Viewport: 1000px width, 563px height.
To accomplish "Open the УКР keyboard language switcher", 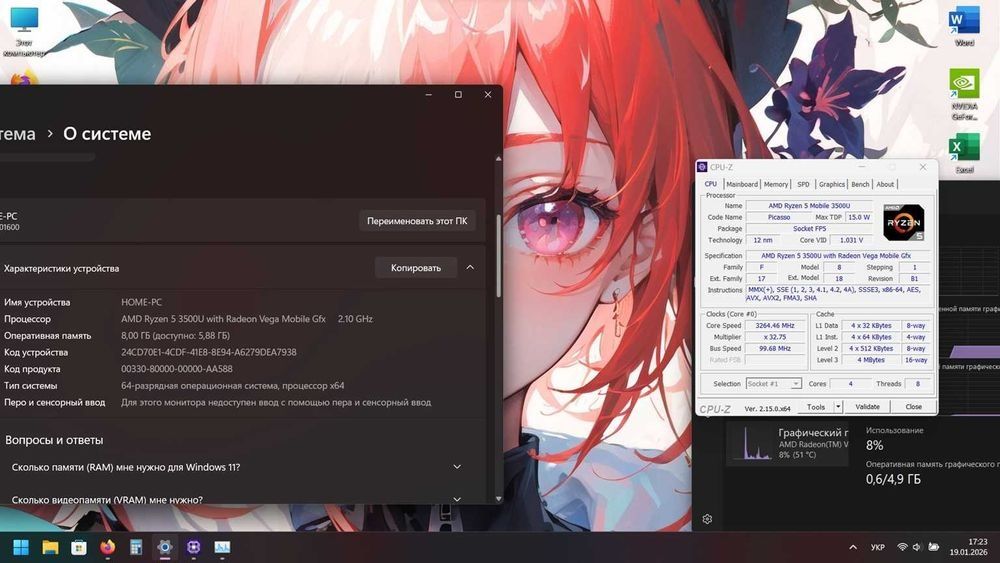I will (x=878, y=547).
